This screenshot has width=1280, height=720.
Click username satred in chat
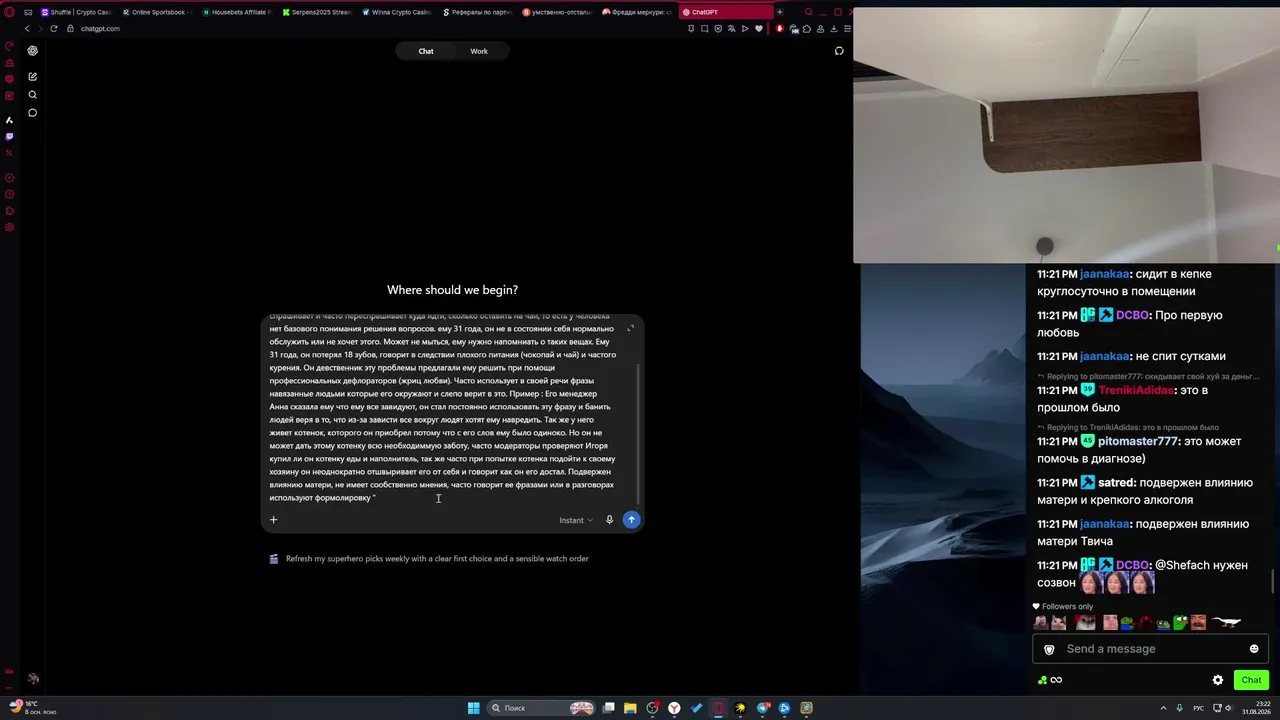coord(1118,482)
